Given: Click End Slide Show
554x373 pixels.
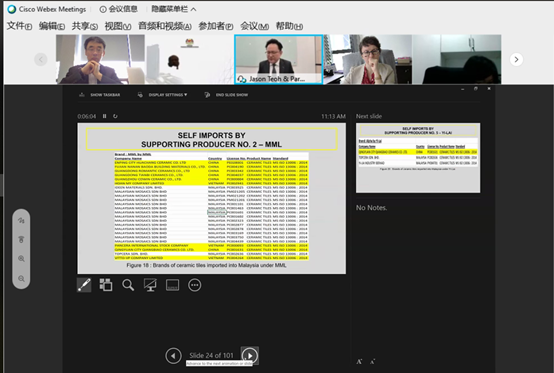Looking at the screenshot, I should tap(226, 95).
